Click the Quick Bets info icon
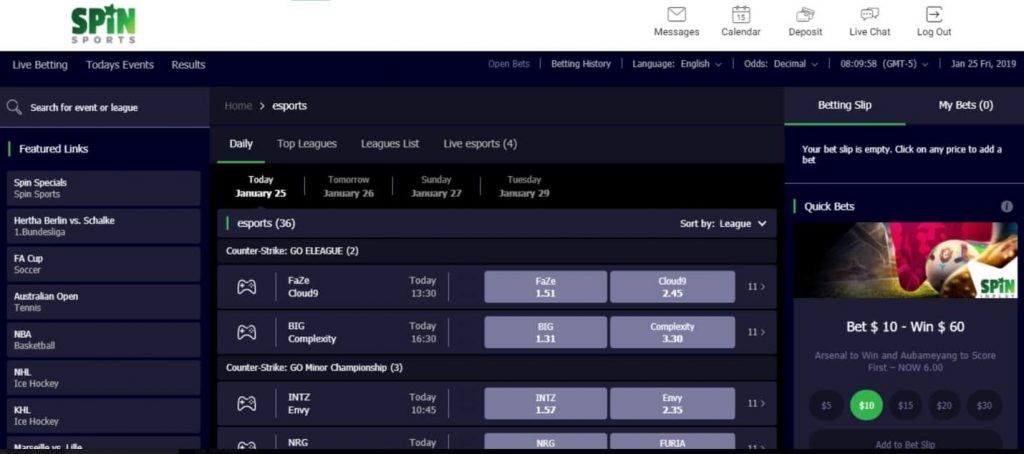This screenshot has width=1024, height=454. click(1006, 206)
